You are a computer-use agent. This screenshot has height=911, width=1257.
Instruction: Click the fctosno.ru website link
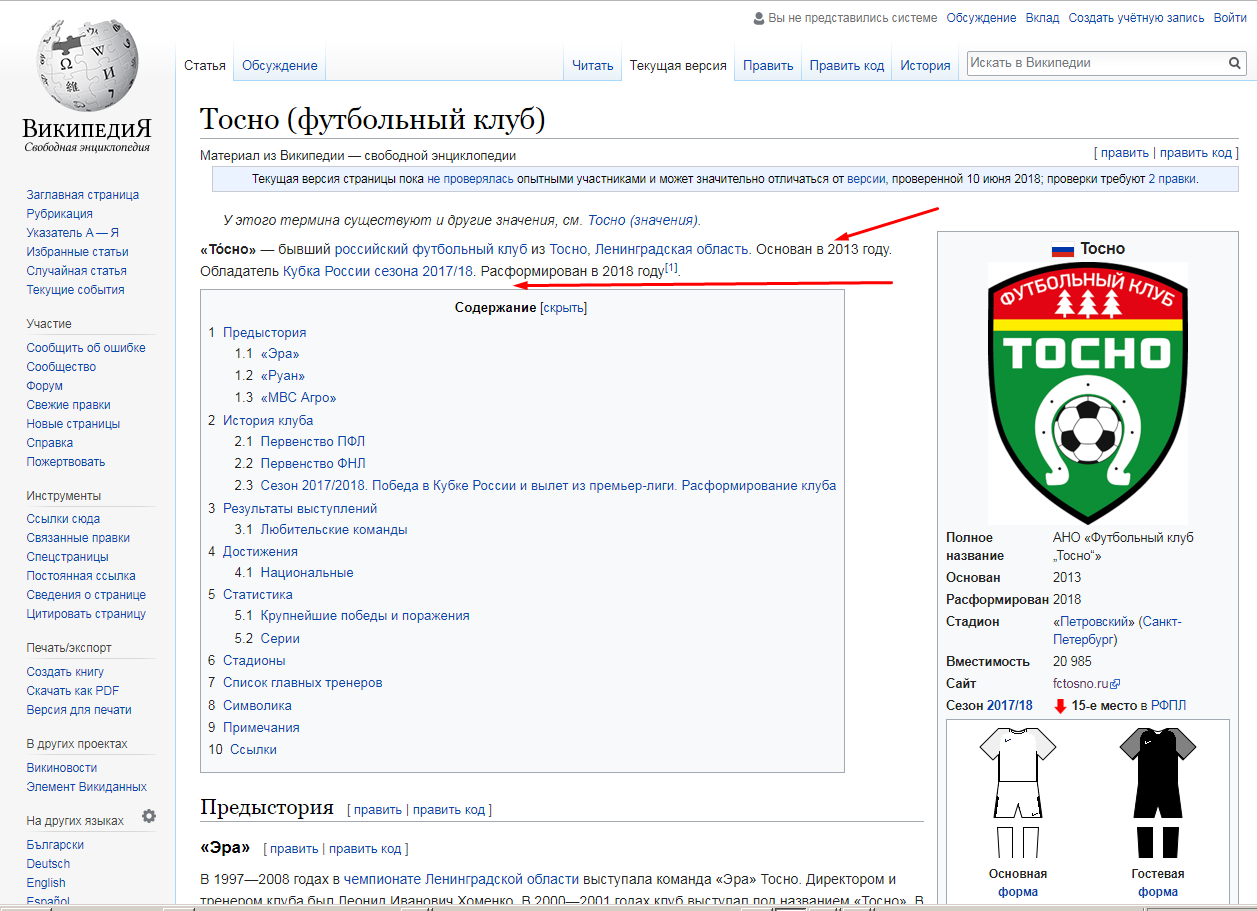(x=1081, y=684)
